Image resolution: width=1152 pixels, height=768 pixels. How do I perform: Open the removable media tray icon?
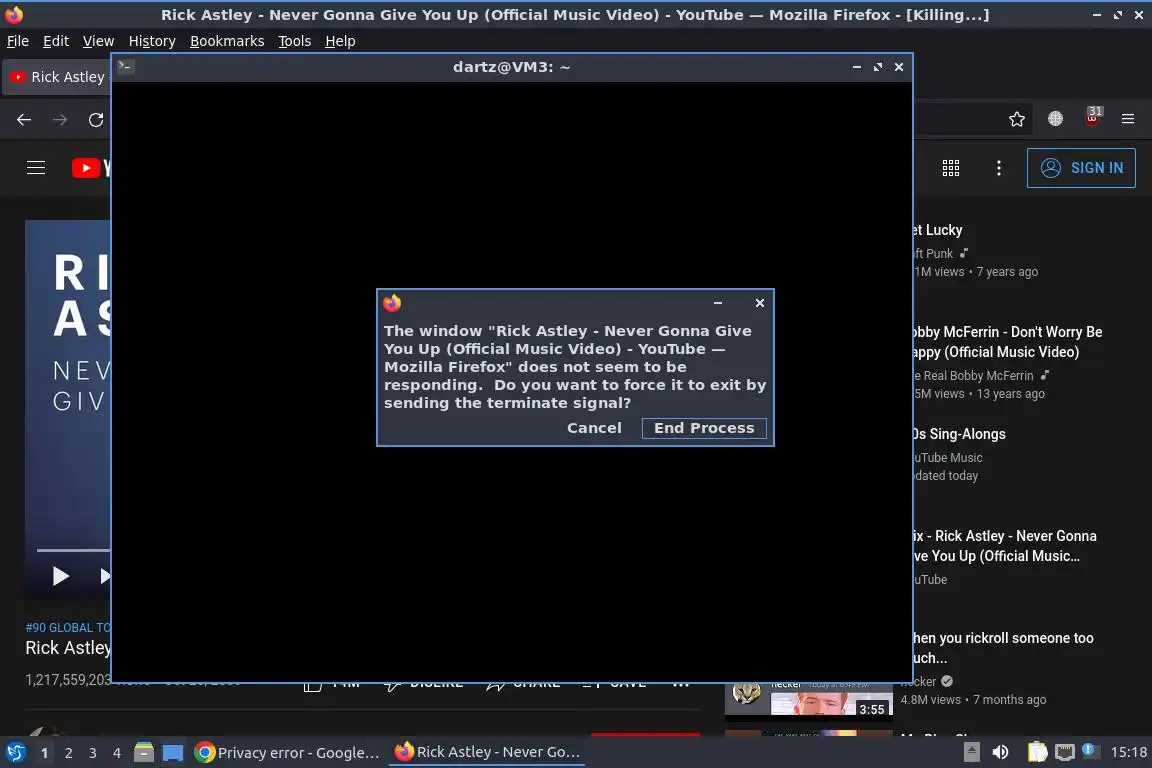click(971, 752)
